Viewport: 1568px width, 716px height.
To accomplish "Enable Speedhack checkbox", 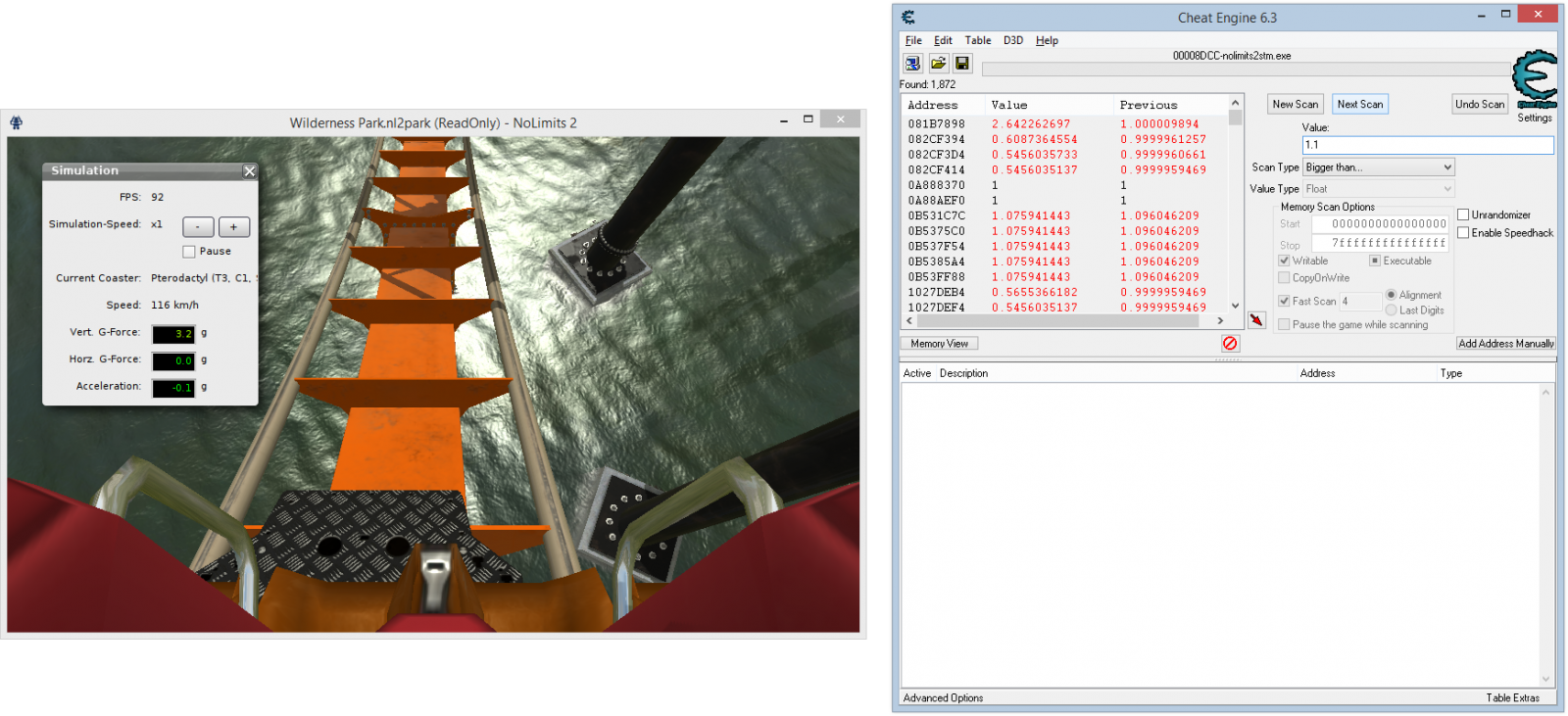I will (x=1463, y=233).
